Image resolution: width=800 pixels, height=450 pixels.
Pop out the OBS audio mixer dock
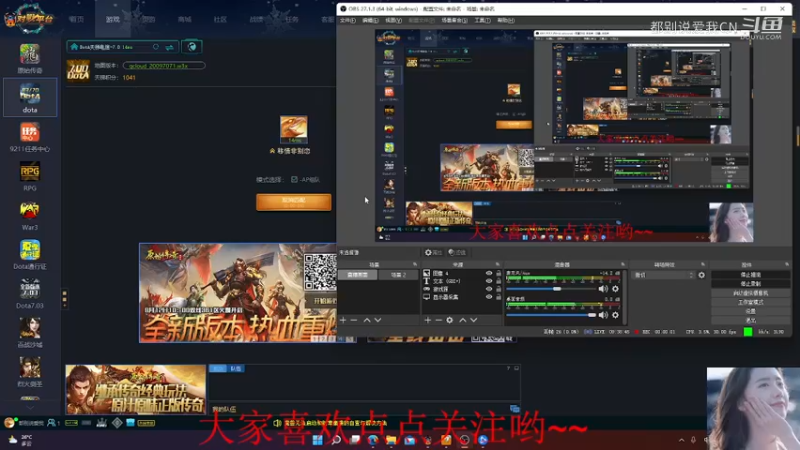pyautogui.click(x=623, y=264)
